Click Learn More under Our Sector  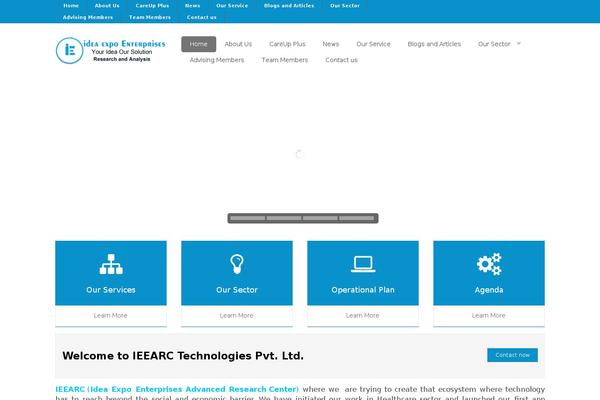(236, 315)
